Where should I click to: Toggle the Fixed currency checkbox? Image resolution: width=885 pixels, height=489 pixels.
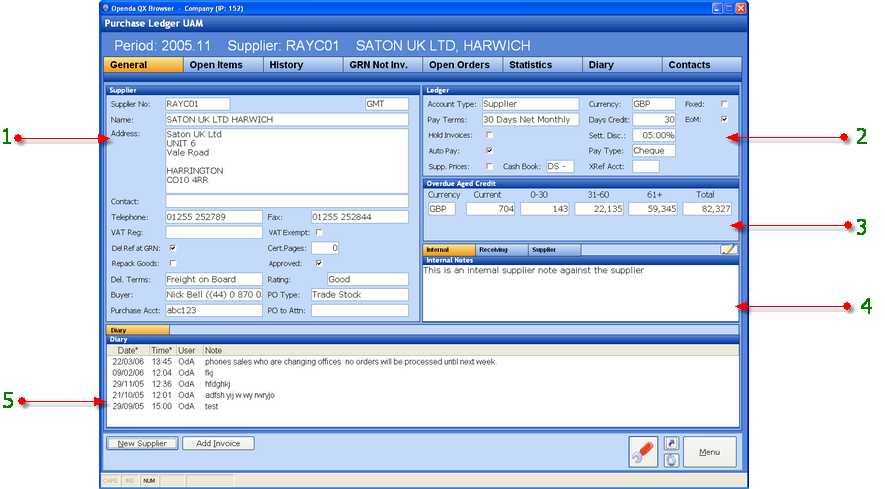(x=724, y=104)
